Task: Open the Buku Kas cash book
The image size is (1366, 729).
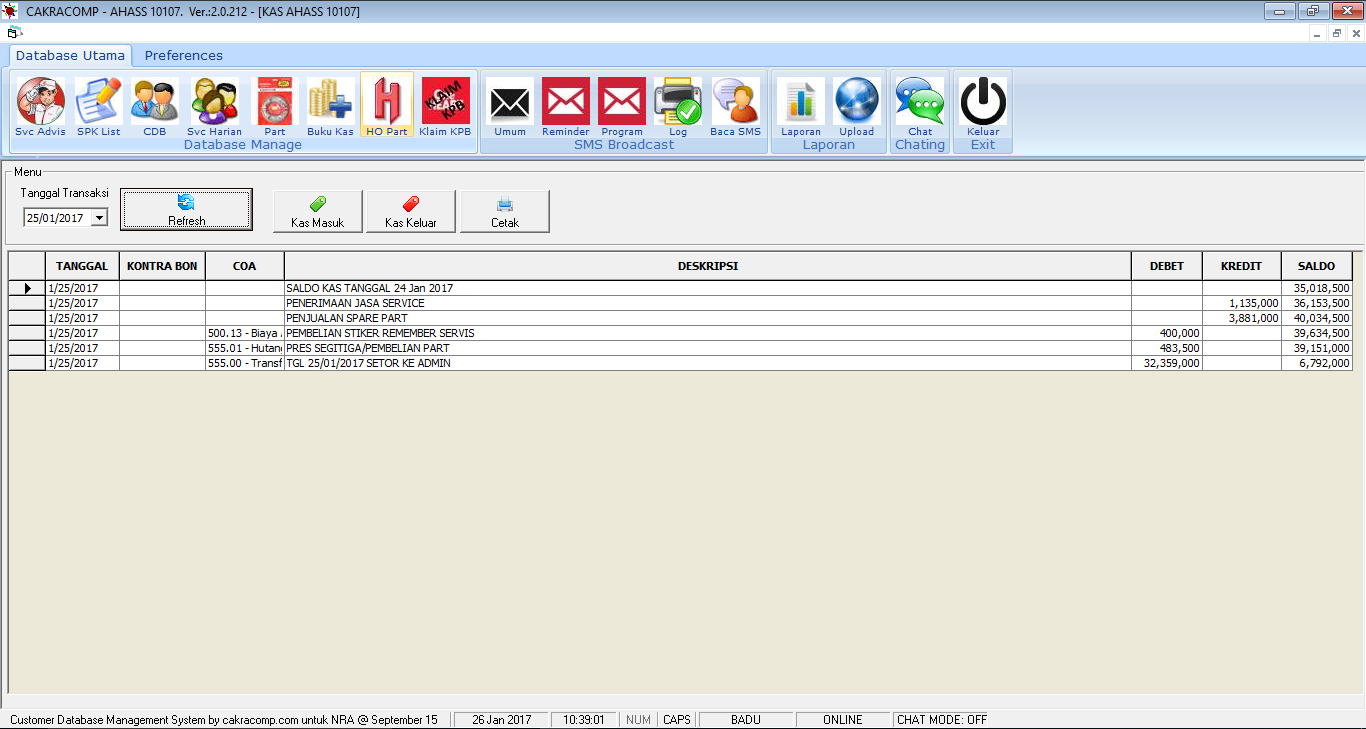Action: (330, 103)
